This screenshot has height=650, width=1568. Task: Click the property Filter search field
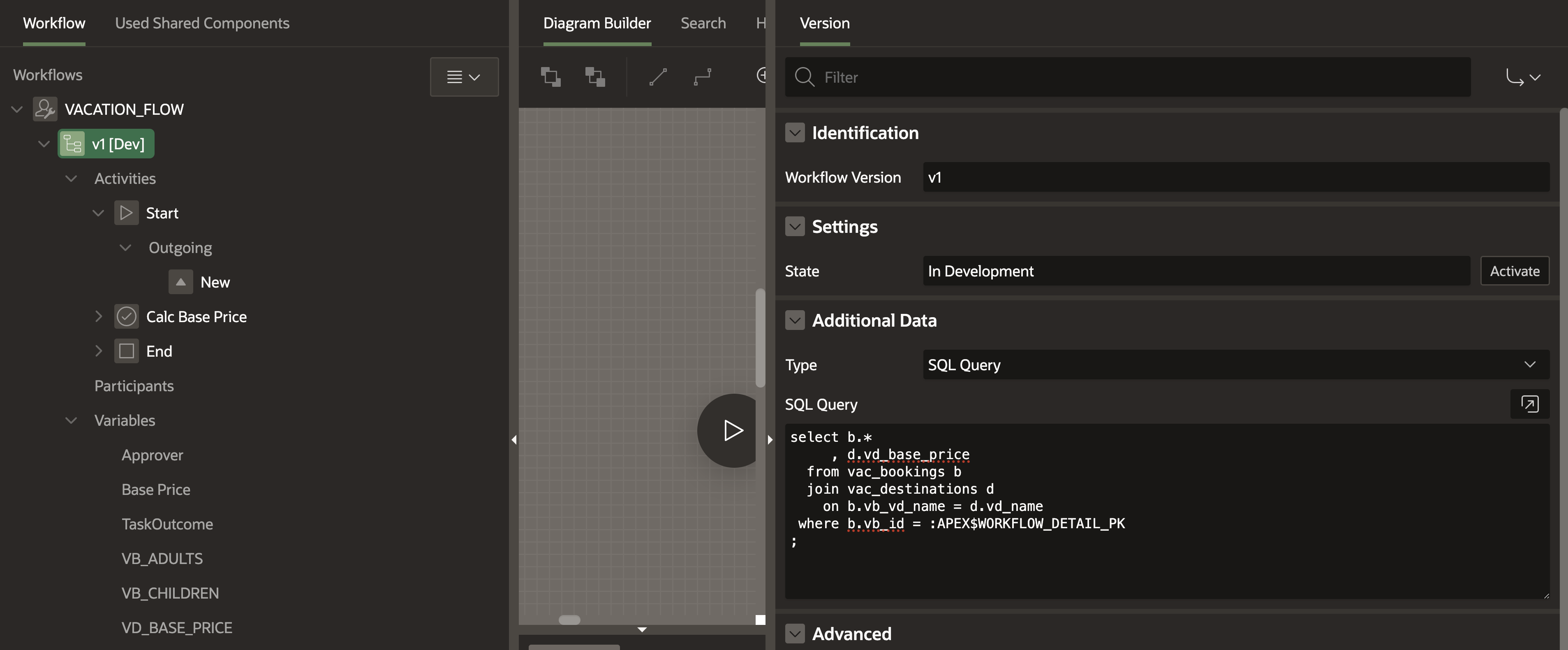coord(1132,77)
